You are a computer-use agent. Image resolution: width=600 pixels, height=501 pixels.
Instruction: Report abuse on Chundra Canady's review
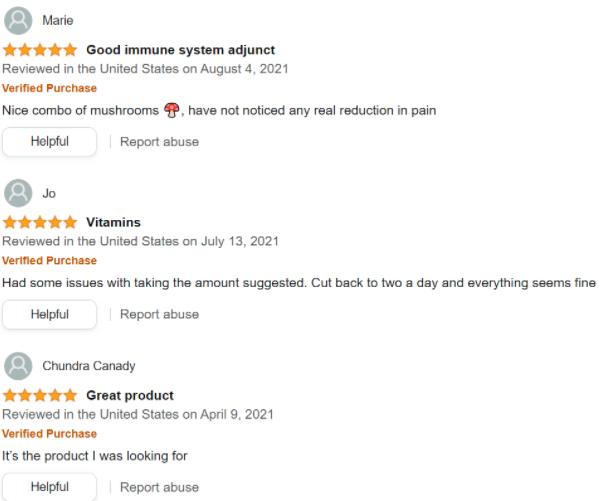(160, 487)
